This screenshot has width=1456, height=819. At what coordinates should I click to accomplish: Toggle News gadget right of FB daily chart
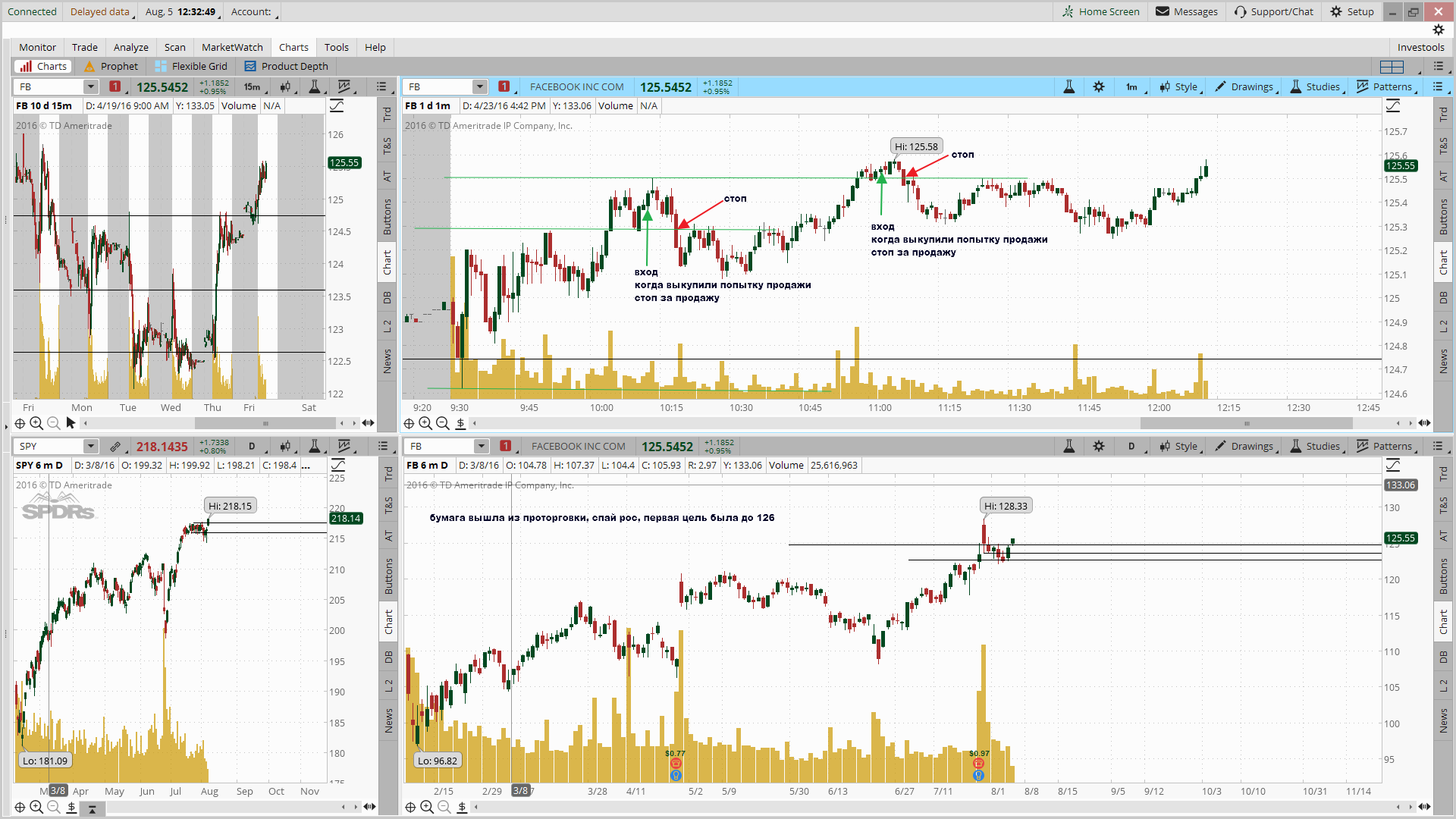1444,720
